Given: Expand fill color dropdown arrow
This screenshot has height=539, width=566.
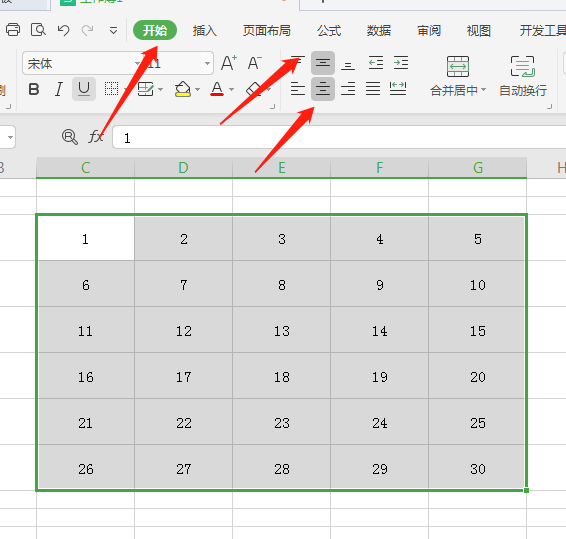Looking at the screenshot, I should pyautogui.click(x=197, y=89).
